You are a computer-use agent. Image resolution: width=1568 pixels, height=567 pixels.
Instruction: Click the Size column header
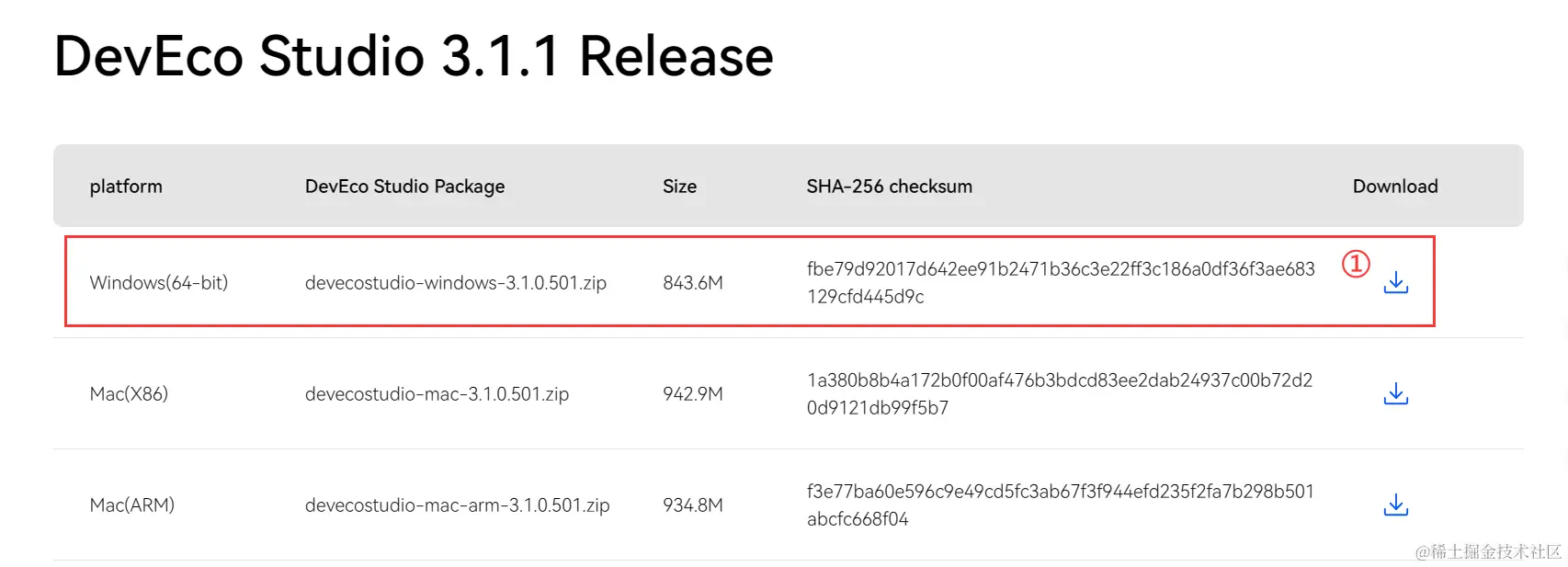coord(679,187)
